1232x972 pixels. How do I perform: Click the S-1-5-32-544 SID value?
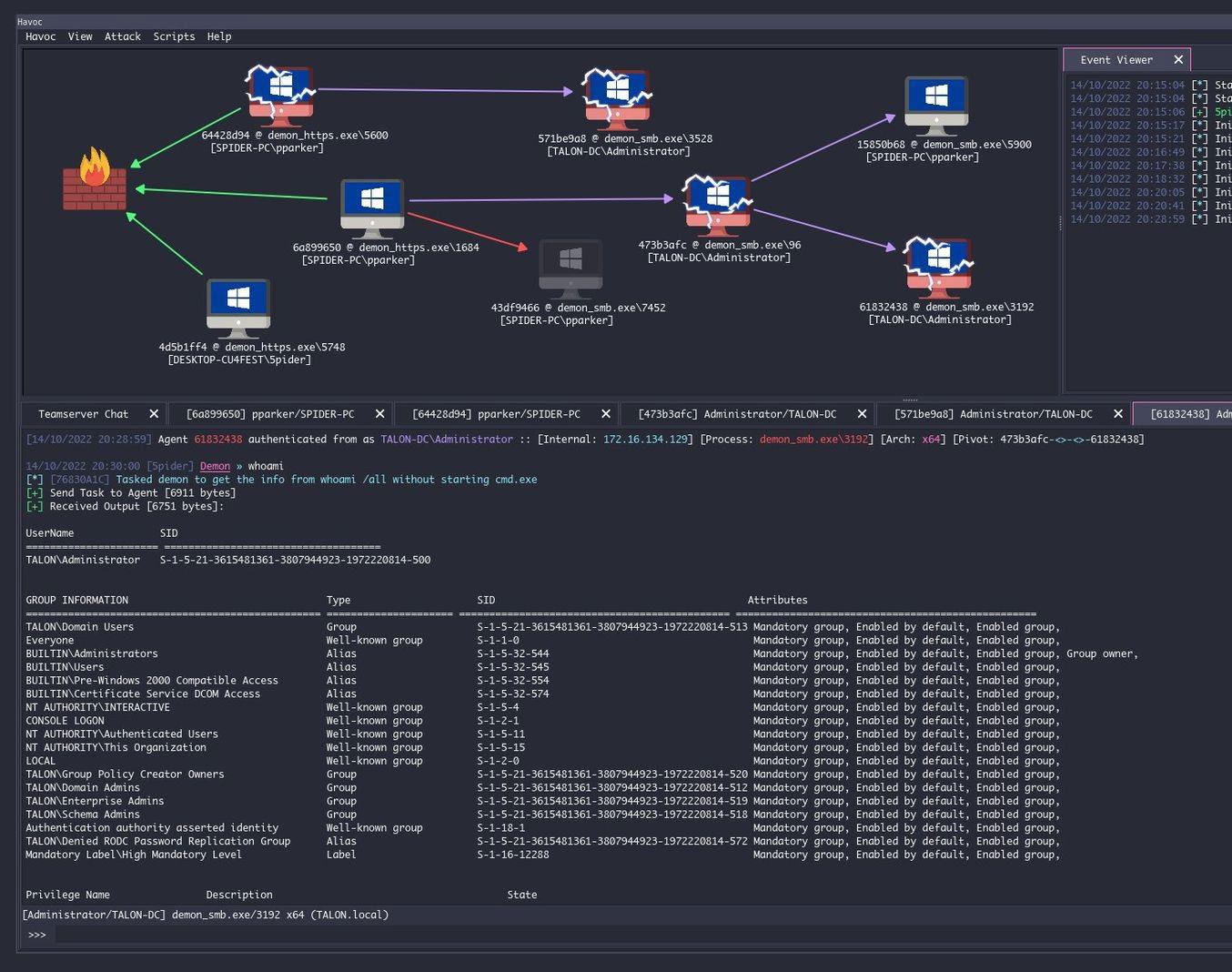513,654
